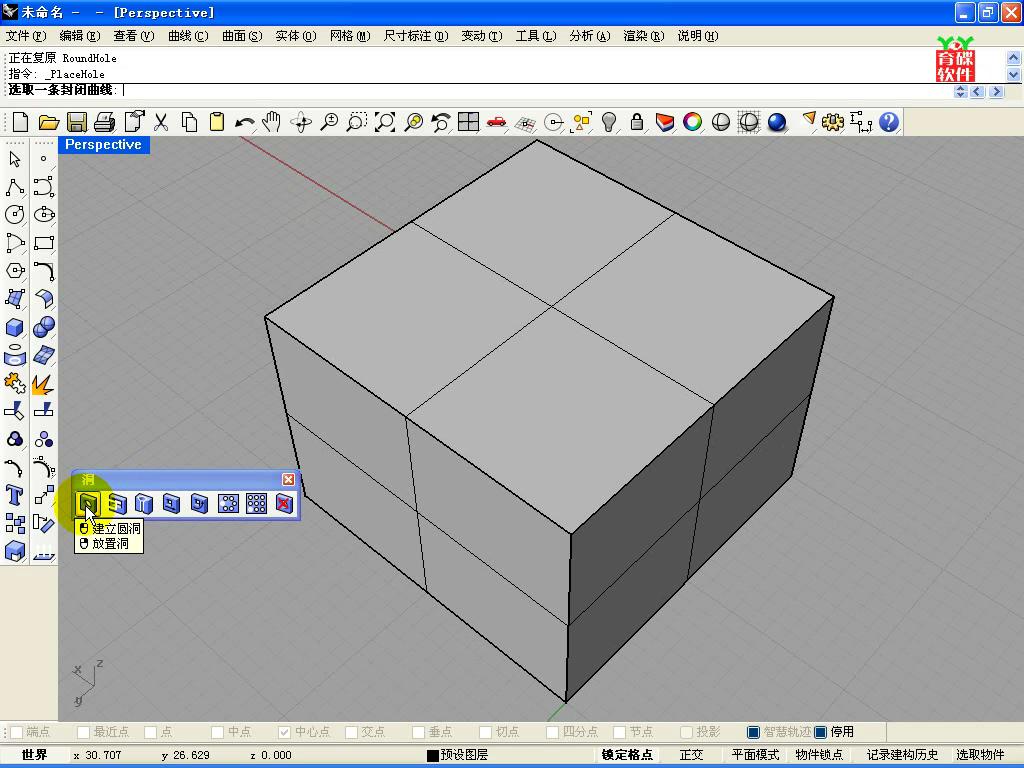1024x768 pixels.
Task: Open the Edit layers icon
Action: 665,122
